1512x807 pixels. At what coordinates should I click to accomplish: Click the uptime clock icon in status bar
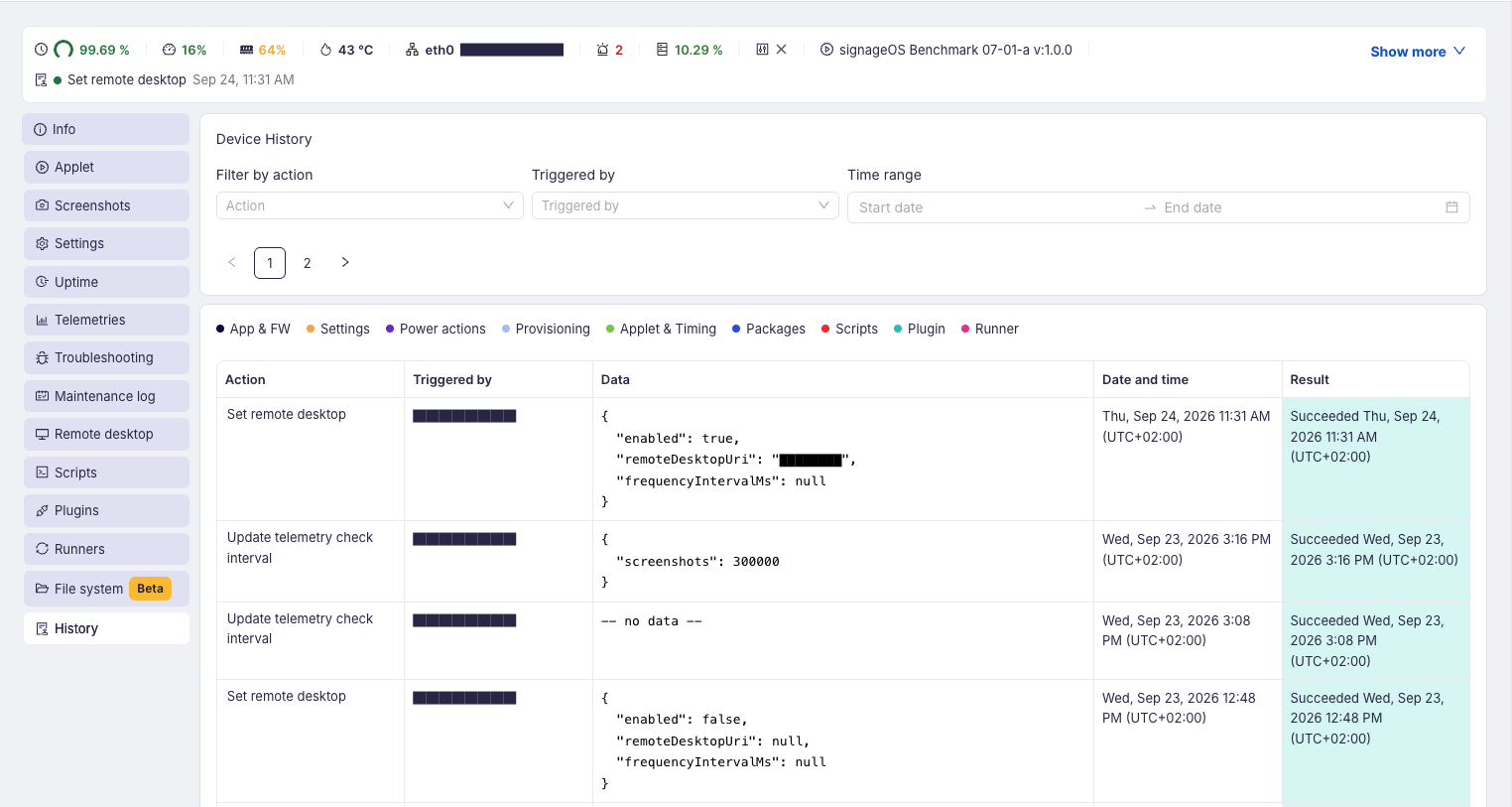pyautogui.click(x=41, y=50)
